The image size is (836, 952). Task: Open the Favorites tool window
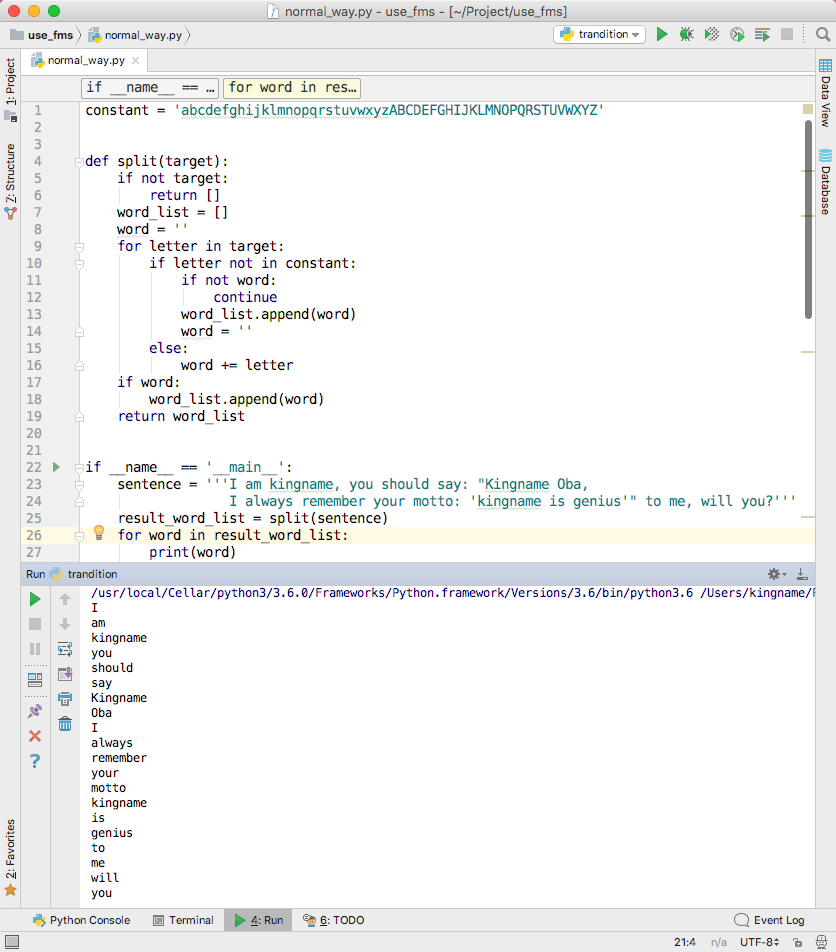10,857
